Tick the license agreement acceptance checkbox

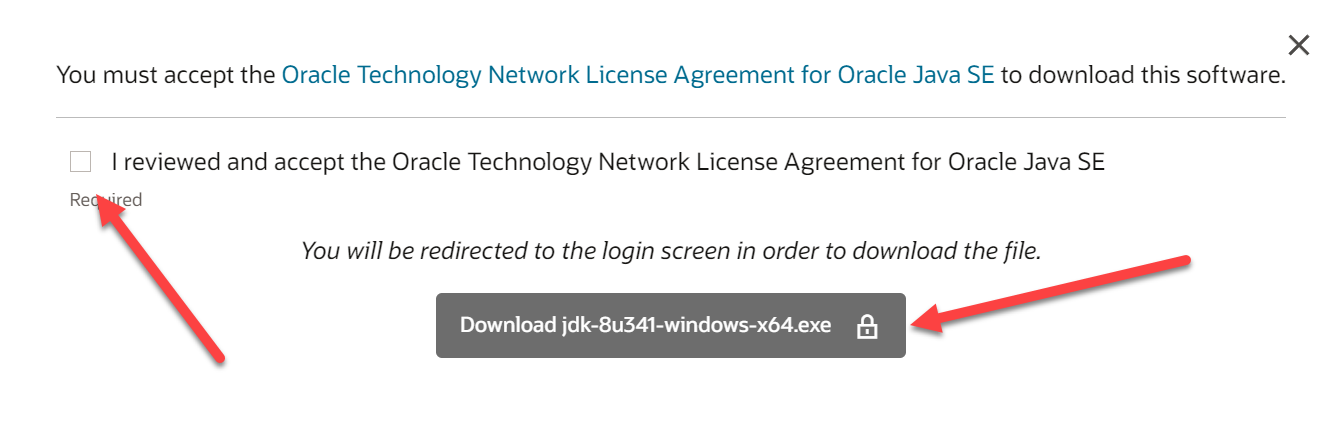[x=81, y=162]
